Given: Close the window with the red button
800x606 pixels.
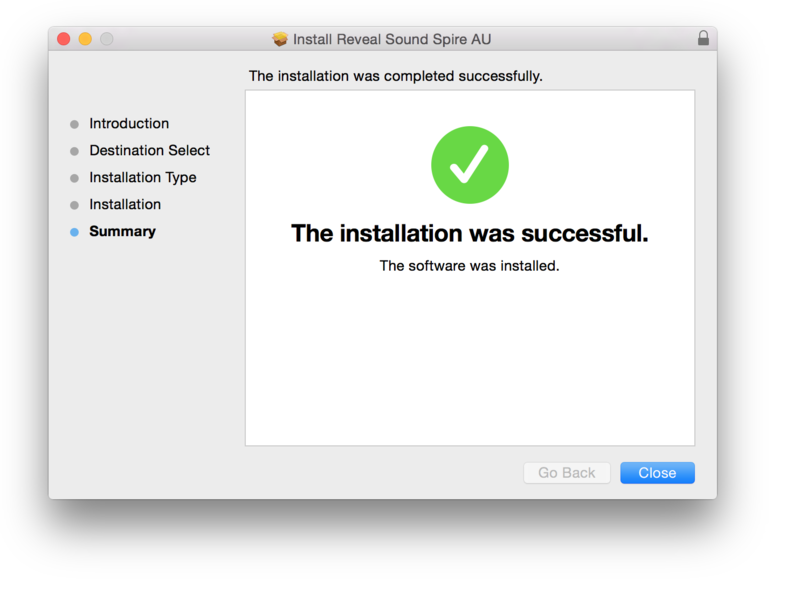Looking at the screenshot, I should click(63, 39).
